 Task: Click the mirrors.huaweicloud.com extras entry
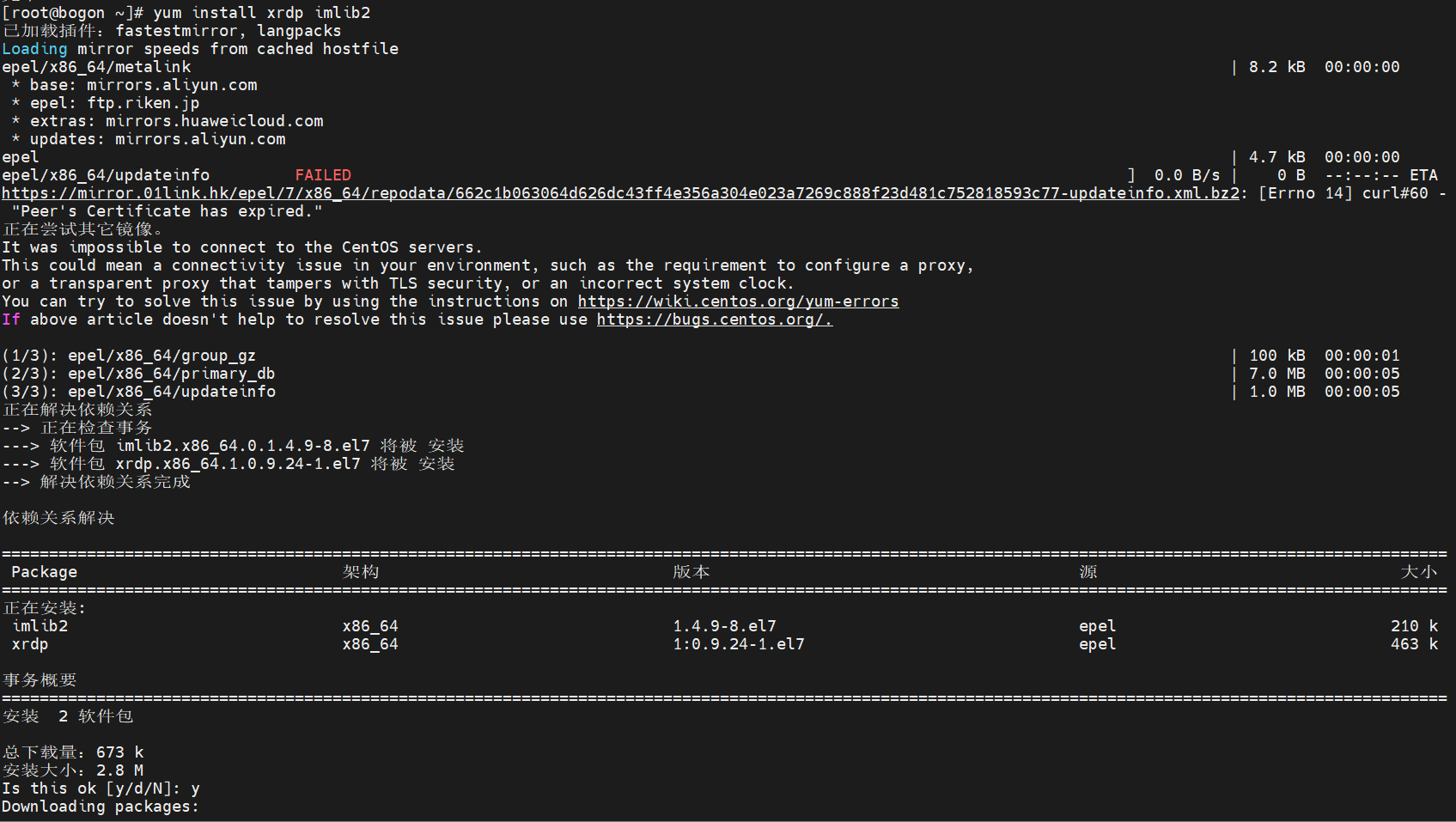(168, 121)
